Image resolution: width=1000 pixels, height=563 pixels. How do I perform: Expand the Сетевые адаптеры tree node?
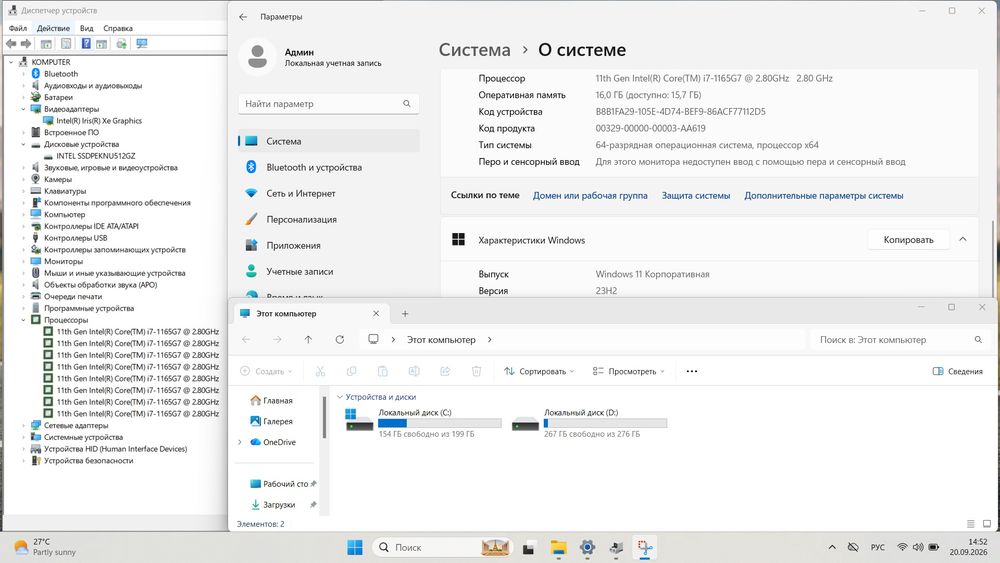(x=24, y=425)
